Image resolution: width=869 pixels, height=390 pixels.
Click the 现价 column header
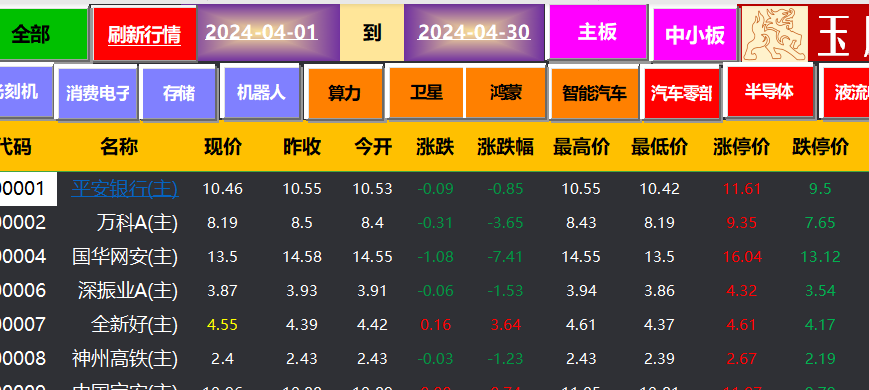pyautogui.click(x=223, y=147)
